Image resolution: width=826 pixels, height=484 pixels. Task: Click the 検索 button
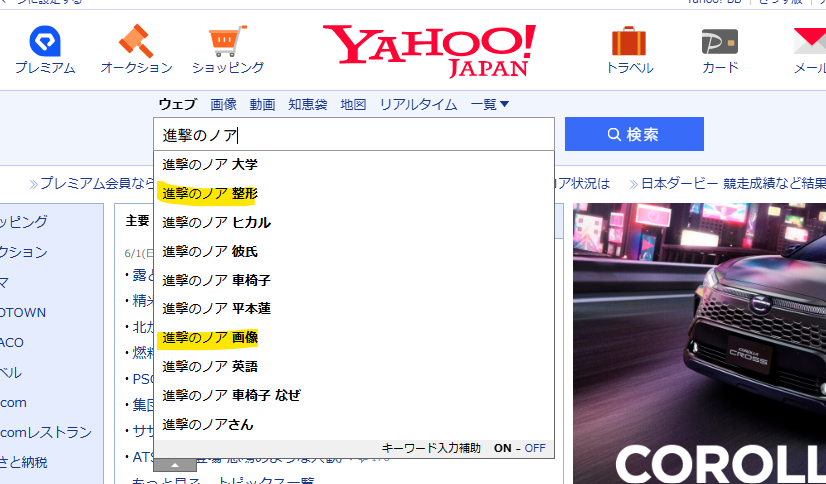(634, 134)
